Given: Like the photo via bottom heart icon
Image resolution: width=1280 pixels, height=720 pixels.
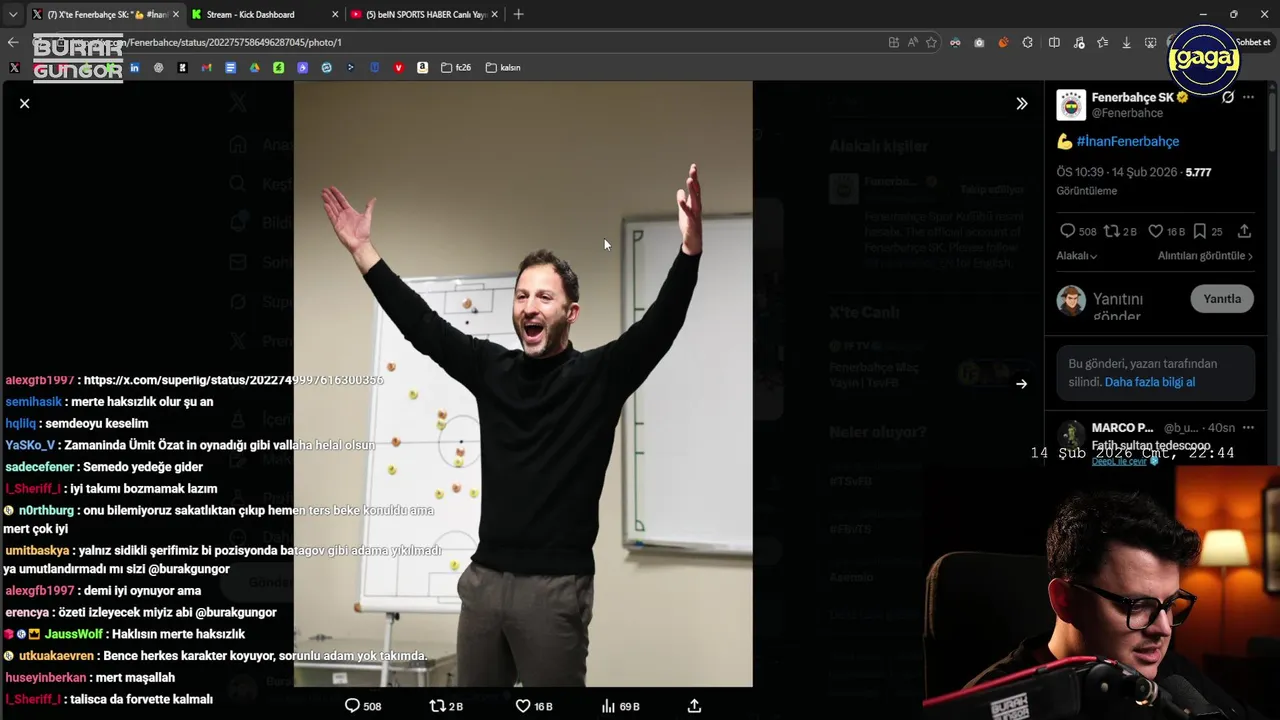Looking at the screenshot, I should (x=522, y=706).
